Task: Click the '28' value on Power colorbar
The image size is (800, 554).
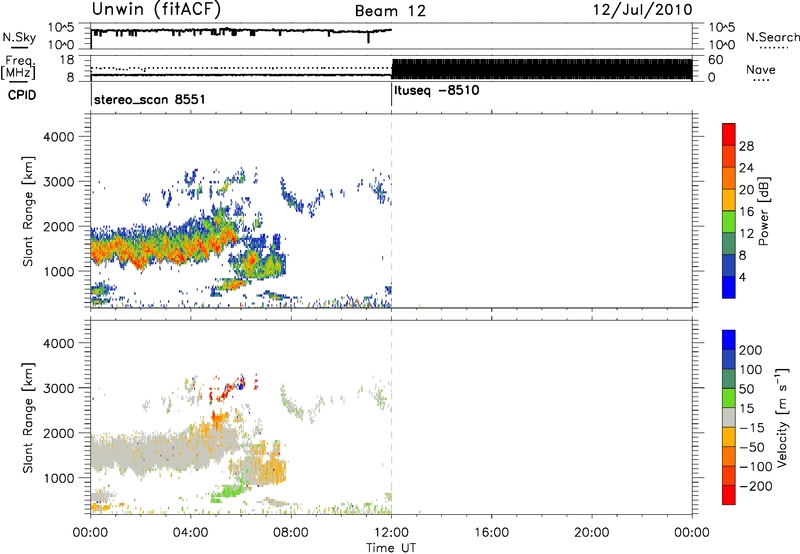Action: pyautogui.click(x=746, y=146)
